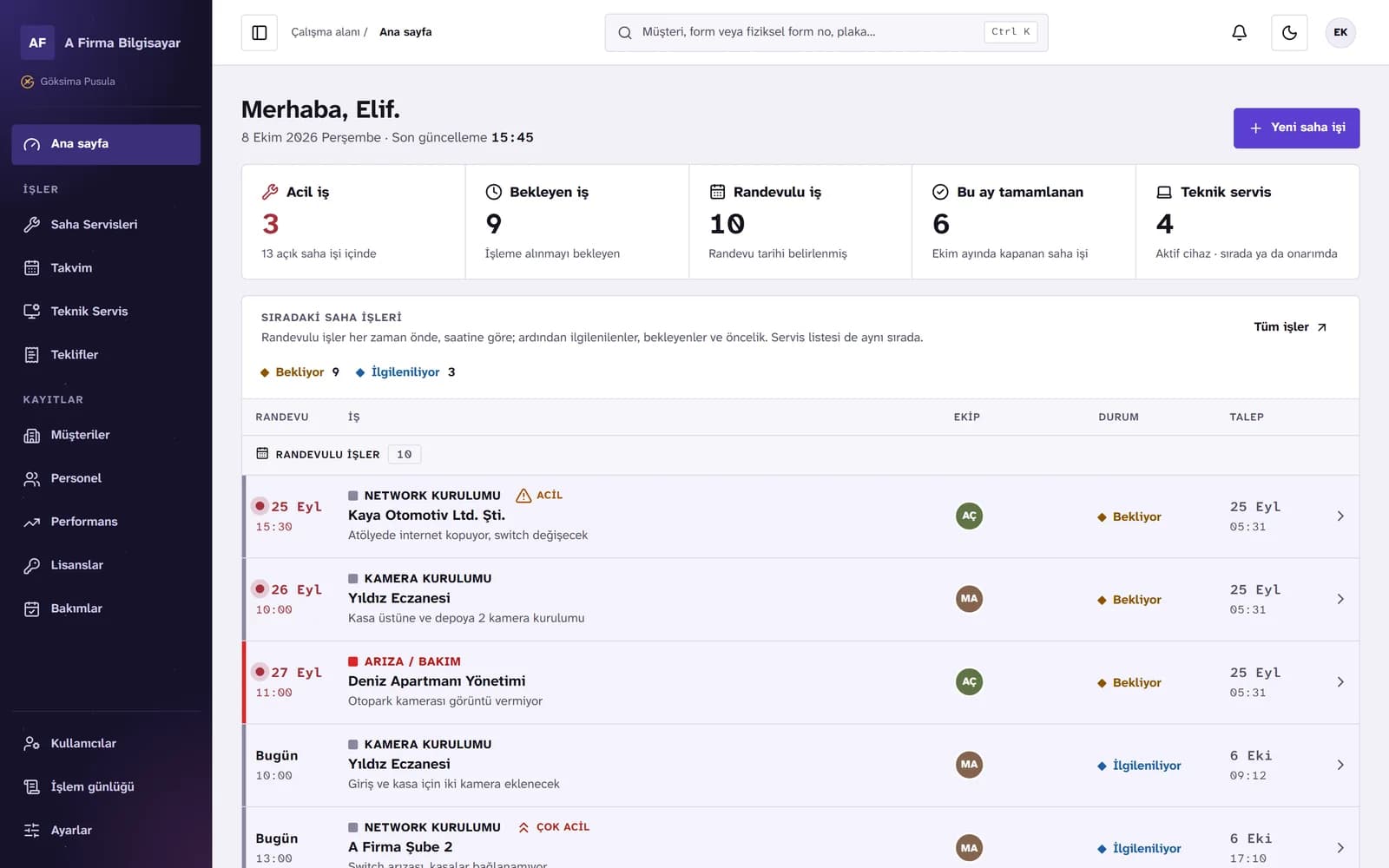Expand Deniz Apartmanı Yönetimi row chevron
Viewport: 1389px width, 868px height.
1340,682
